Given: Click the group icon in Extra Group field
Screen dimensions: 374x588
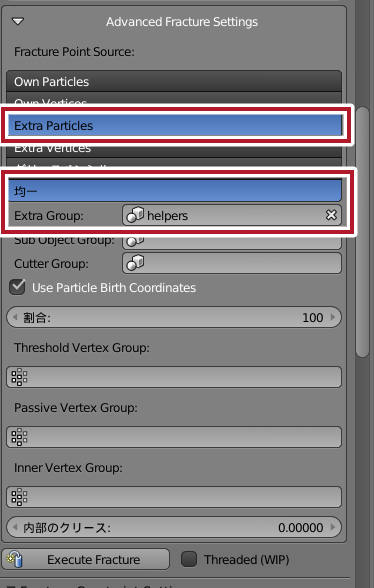Looking at the screenshot, I should 135,215.
